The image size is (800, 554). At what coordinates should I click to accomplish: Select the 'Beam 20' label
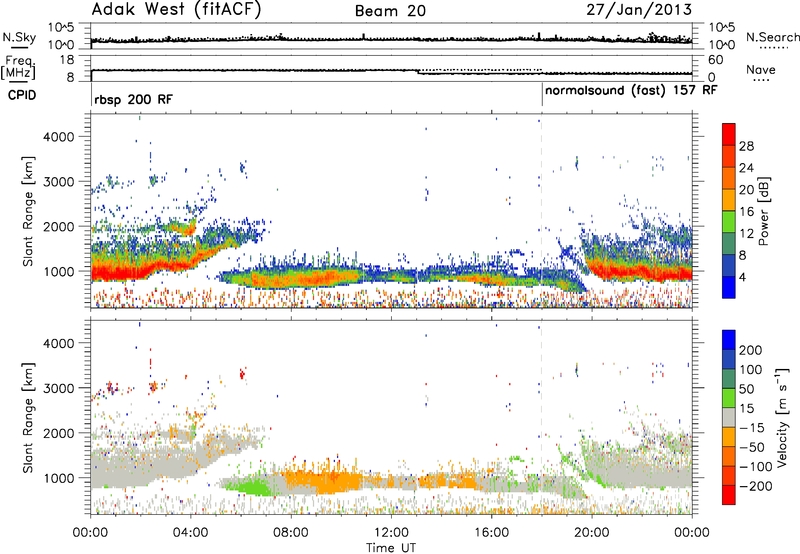point(390,11)
